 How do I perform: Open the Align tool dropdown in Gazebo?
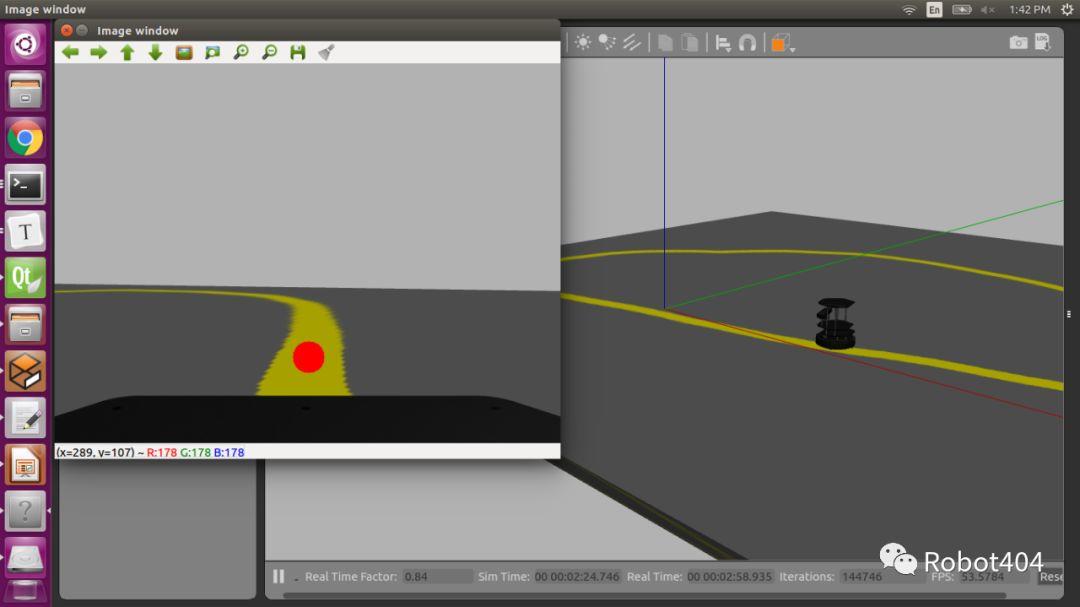(x=723, y=43)
